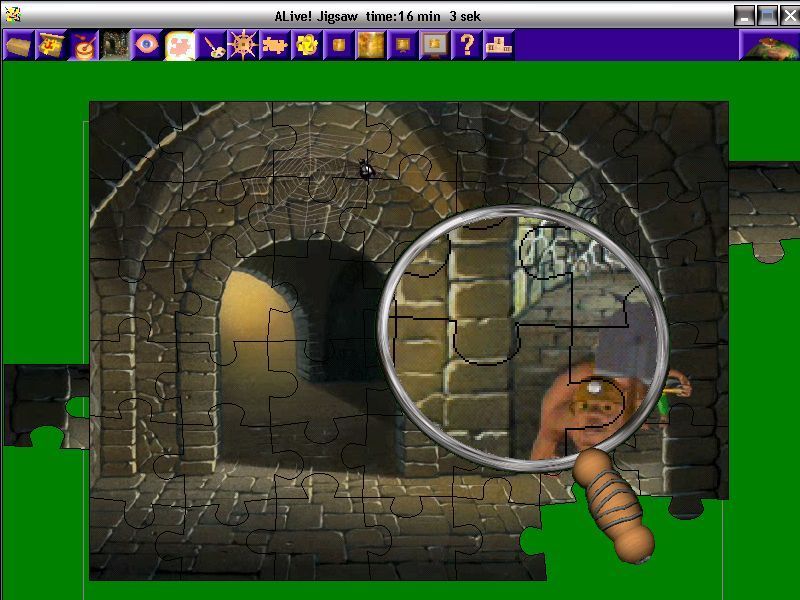Select the dungeon picture thumbnail in toolbar
This screenshot has height=600, width=800.
[x=115, y=45]
